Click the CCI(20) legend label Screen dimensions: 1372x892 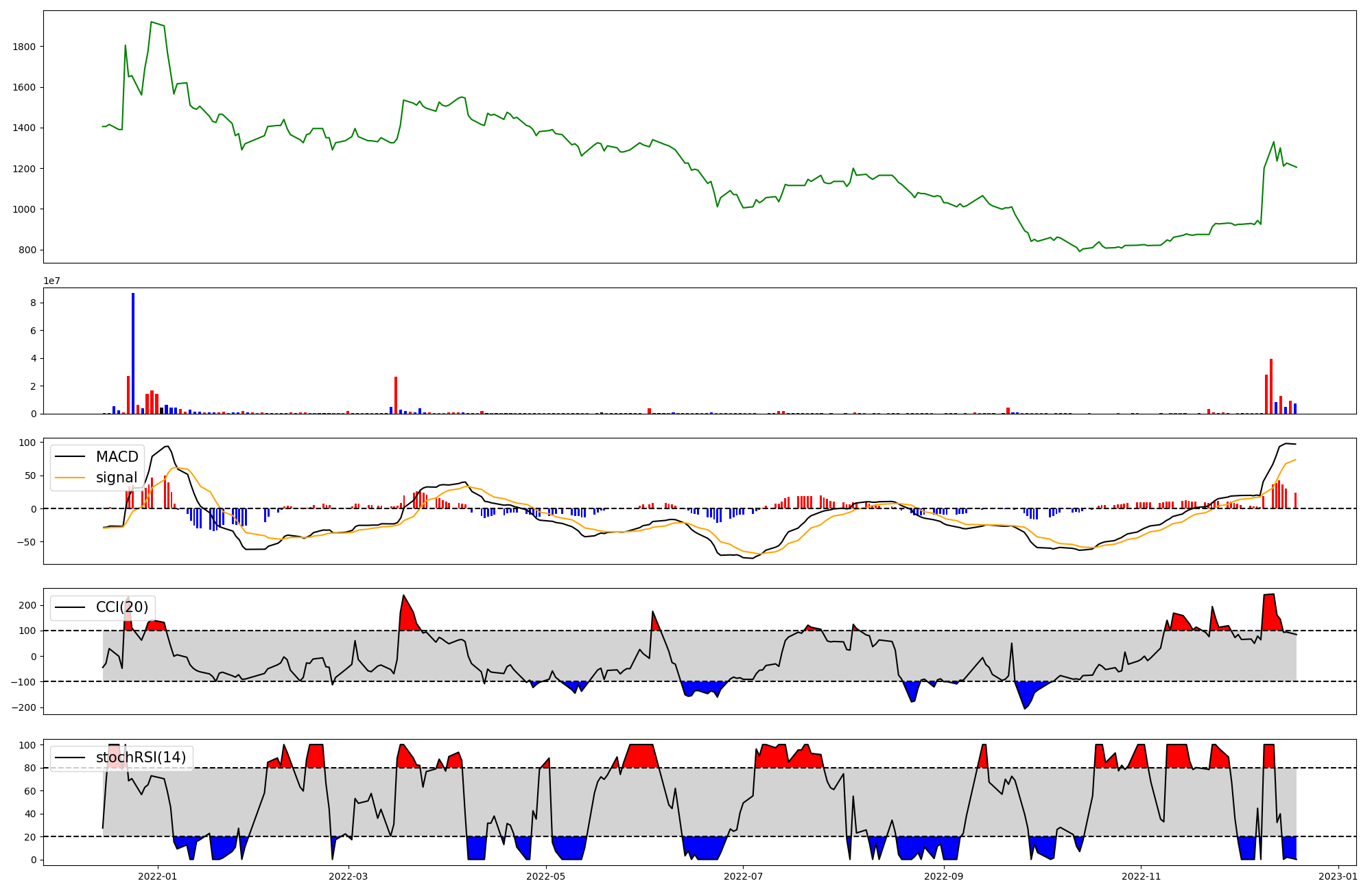[x=122, y=607]
